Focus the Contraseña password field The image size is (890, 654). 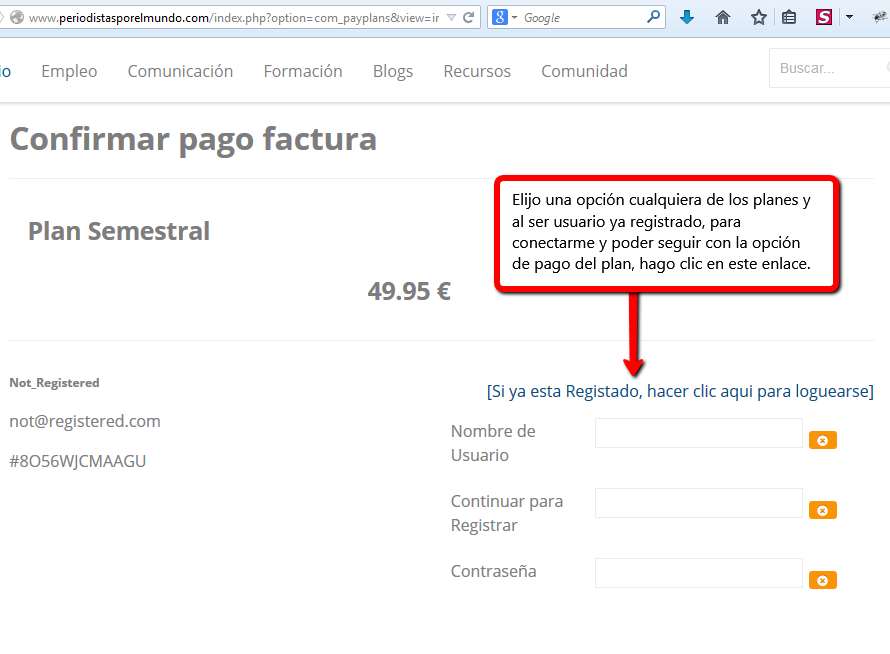(x=698, y=573)
